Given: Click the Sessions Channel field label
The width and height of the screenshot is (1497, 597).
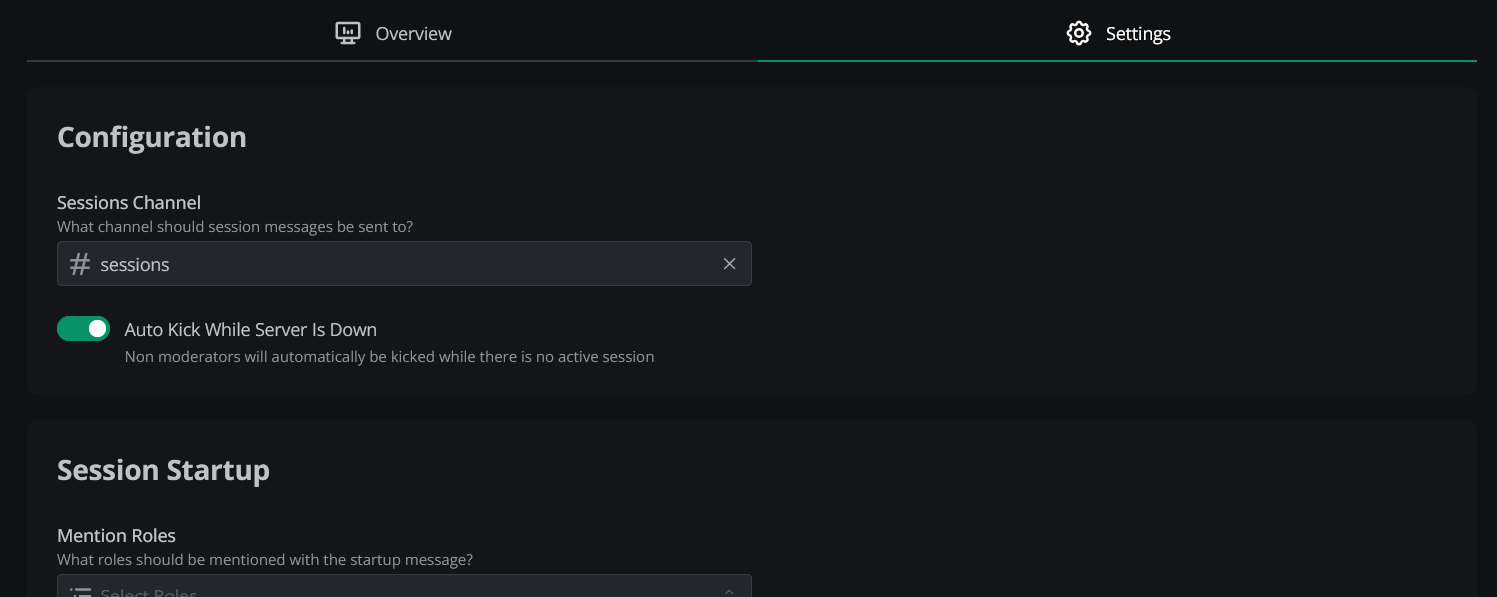Looking at the screenshot, I should (129, 203).
